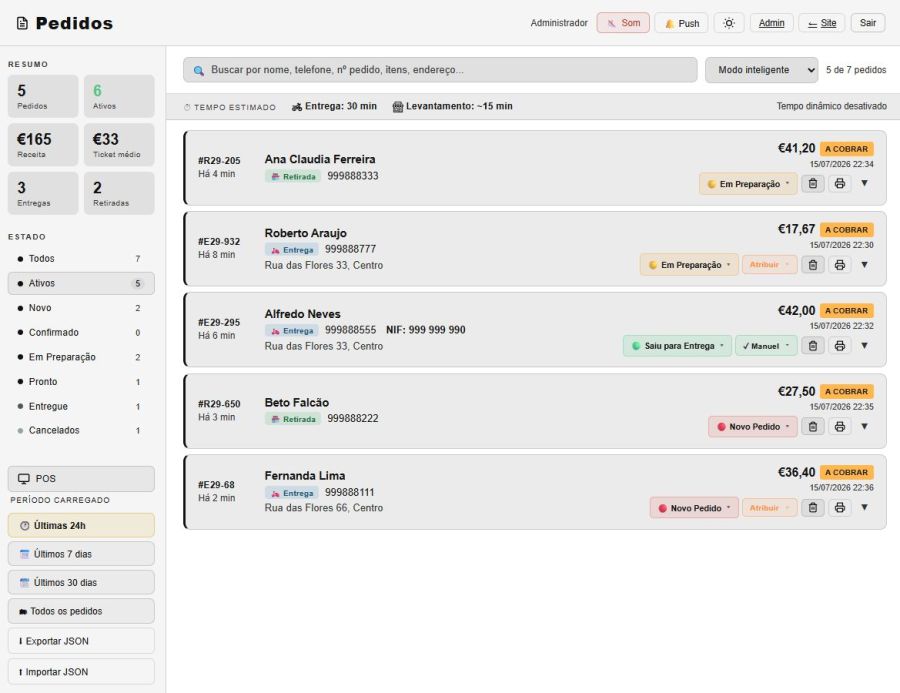The image size is (900, 693).
Task: Focus the order search field
Action: coord(440,70)
